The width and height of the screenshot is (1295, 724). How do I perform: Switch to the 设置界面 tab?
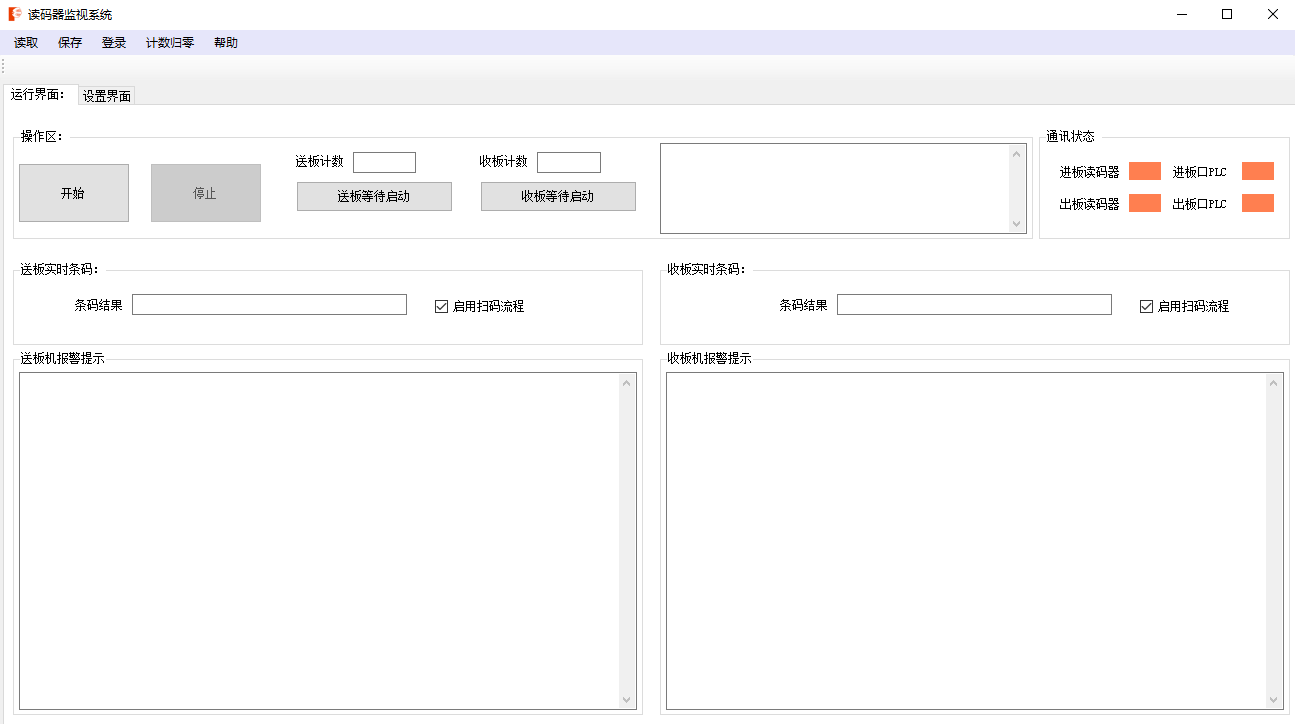point(107,96)
